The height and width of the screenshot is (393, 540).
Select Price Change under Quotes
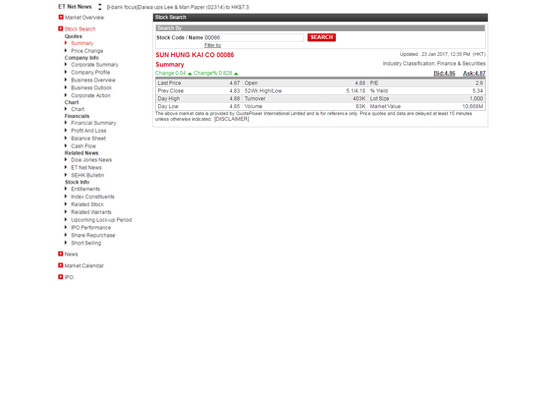[x=87, y=51]
